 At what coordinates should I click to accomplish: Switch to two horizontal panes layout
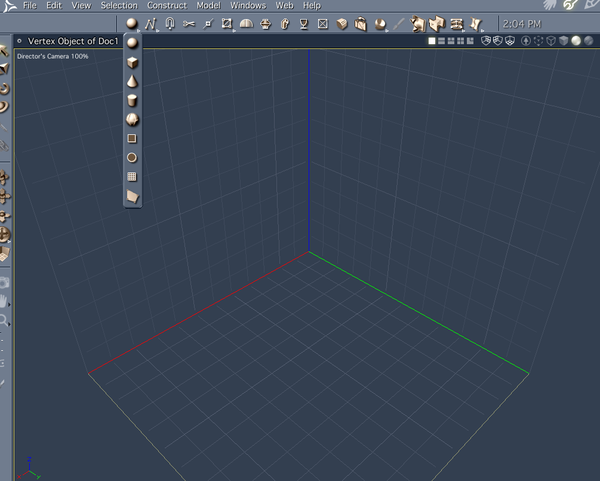(441, 41)
